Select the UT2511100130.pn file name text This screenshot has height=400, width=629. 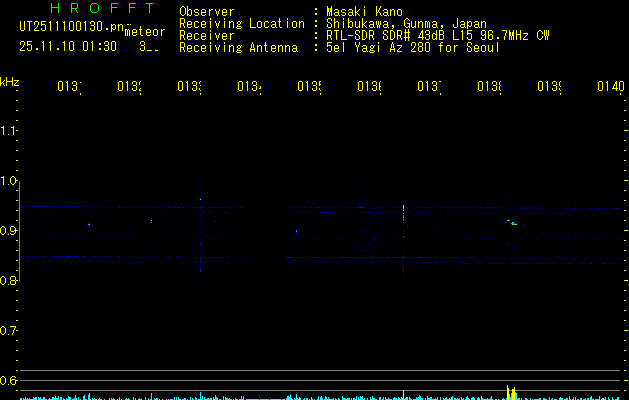click(x=72, y=26)
